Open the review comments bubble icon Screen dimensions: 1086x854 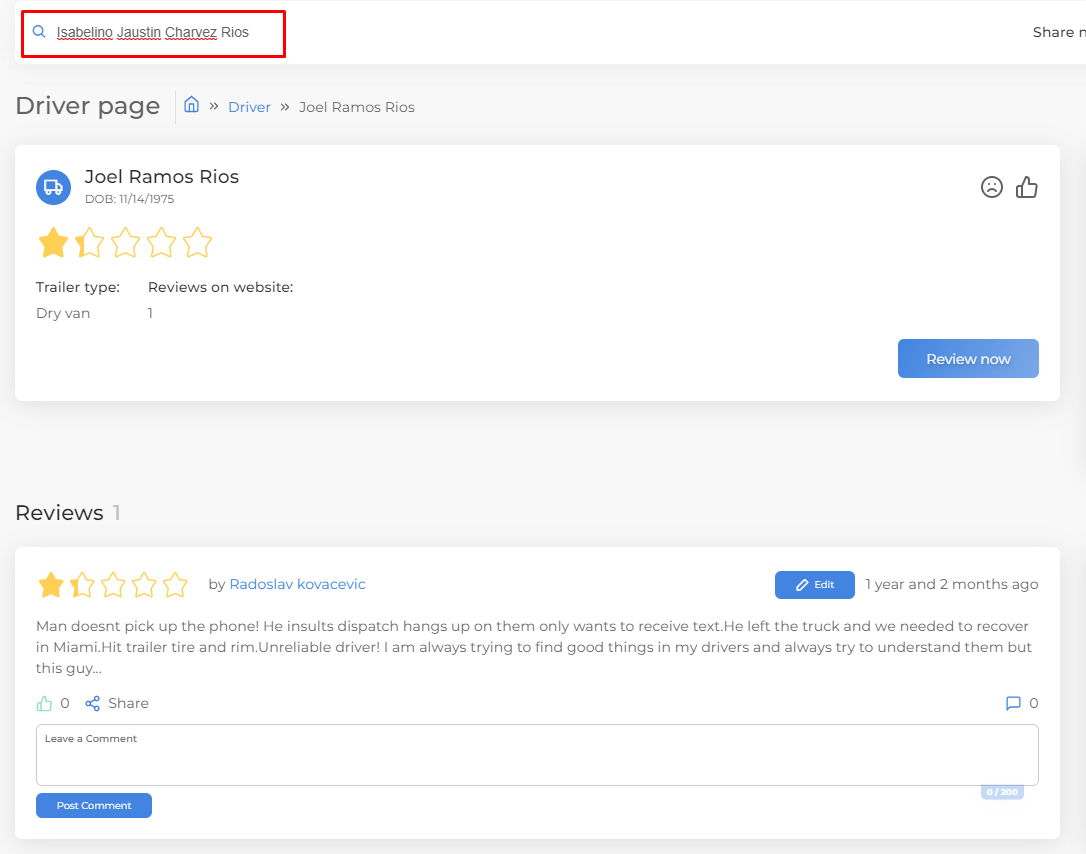click(1013, 703)
